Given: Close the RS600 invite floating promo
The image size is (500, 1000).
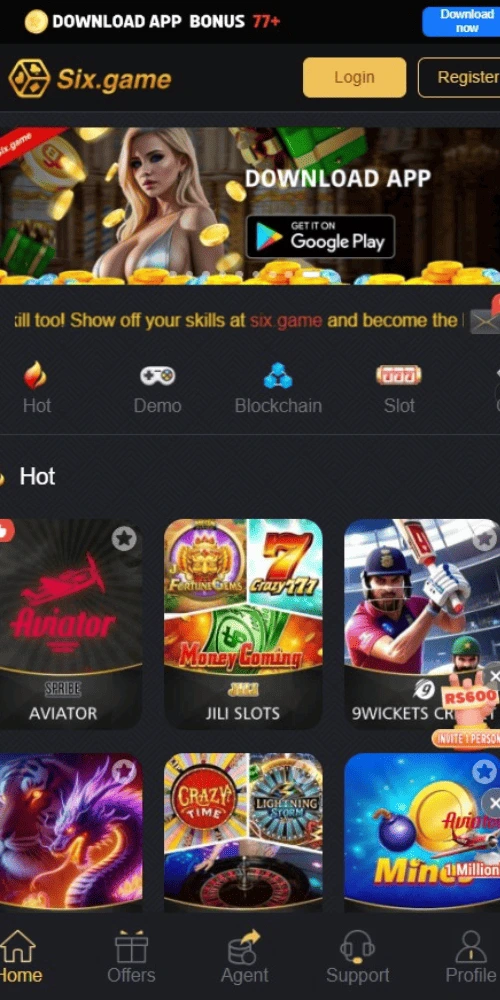Looking at the screenshot, I should pyautogui.click(x=492, y=676).
